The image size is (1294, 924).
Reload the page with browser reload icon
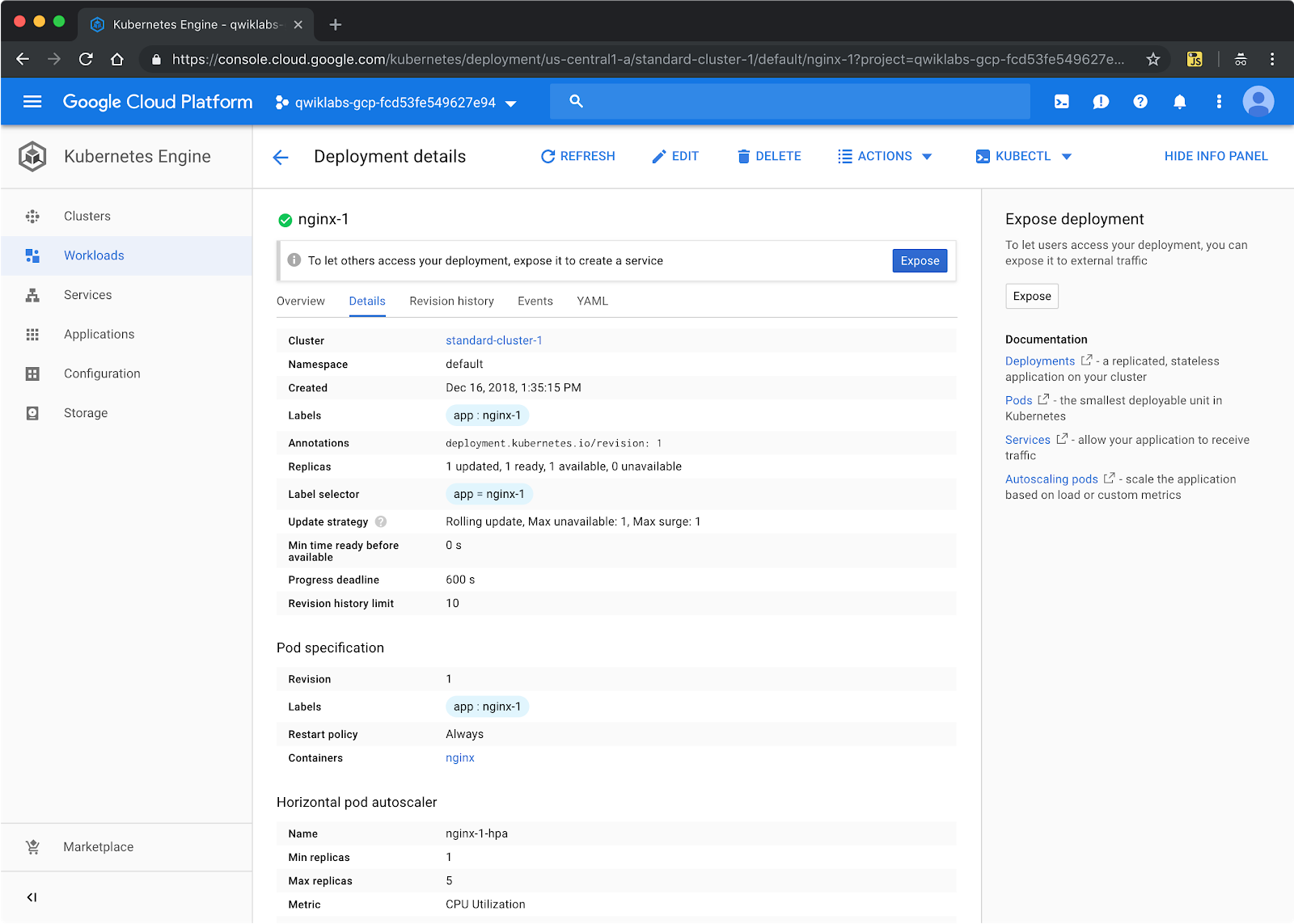tap(86, 59)
